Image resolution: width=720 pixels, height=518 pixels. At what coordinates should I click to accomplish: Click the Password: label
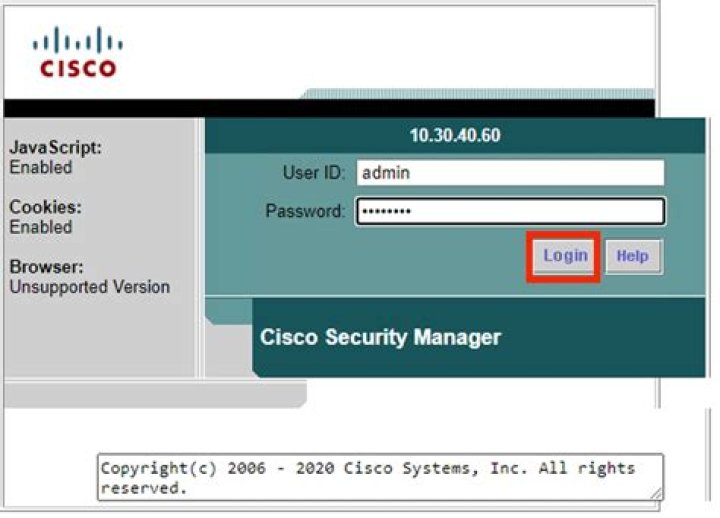pyautogui.click(x=305, y=211)
